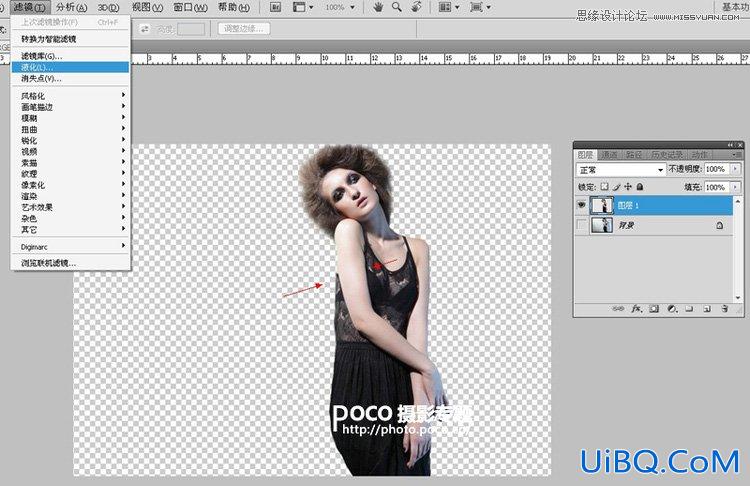Screen dimensions: 750x486
Task: Expand the 渲染 (Render) submenu
Action: (70, 196)
